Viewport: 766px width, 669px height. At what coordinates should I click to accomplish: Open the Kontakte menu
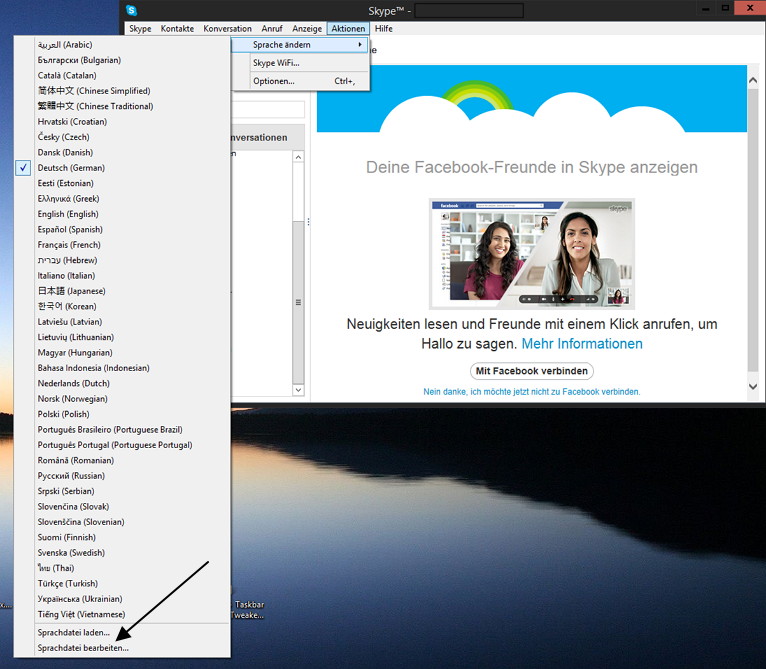(x=177, y=28)
